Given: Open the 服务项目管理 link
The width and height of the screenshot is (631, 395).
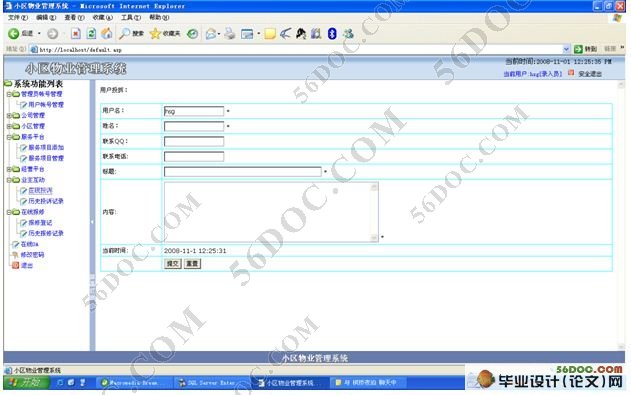Looking at the screenshot, I should point(46,158).
